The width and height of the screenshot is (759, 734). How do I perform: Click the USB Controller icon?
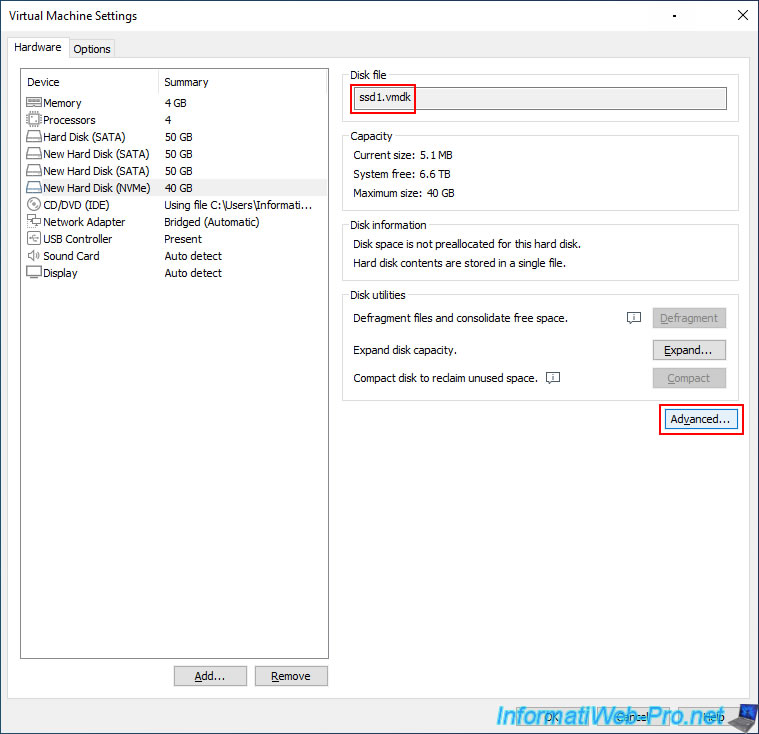pyautogui.click(x=34, y=239)
